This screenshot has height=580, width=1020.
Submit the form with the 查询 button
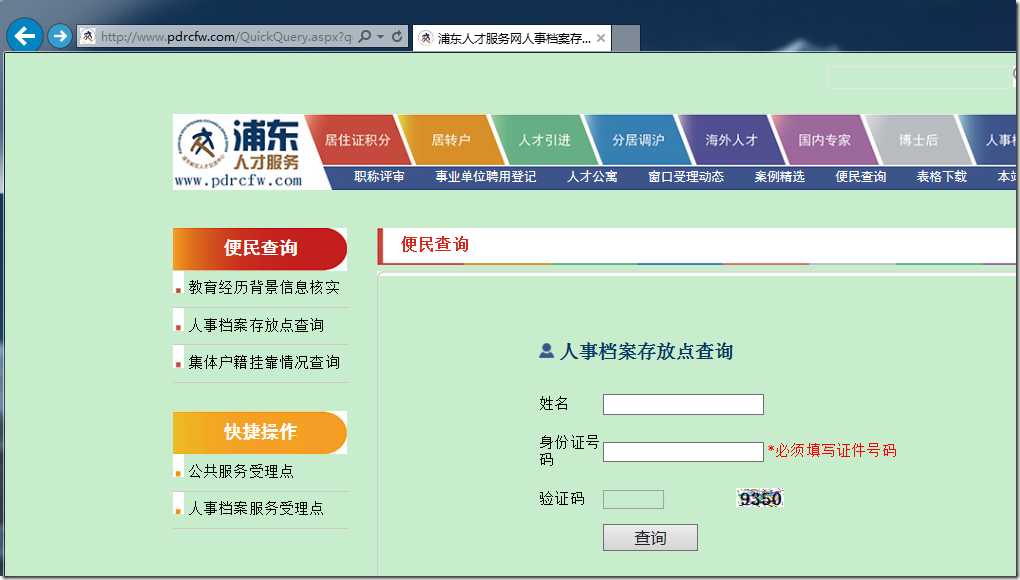[x=650, y=538]
